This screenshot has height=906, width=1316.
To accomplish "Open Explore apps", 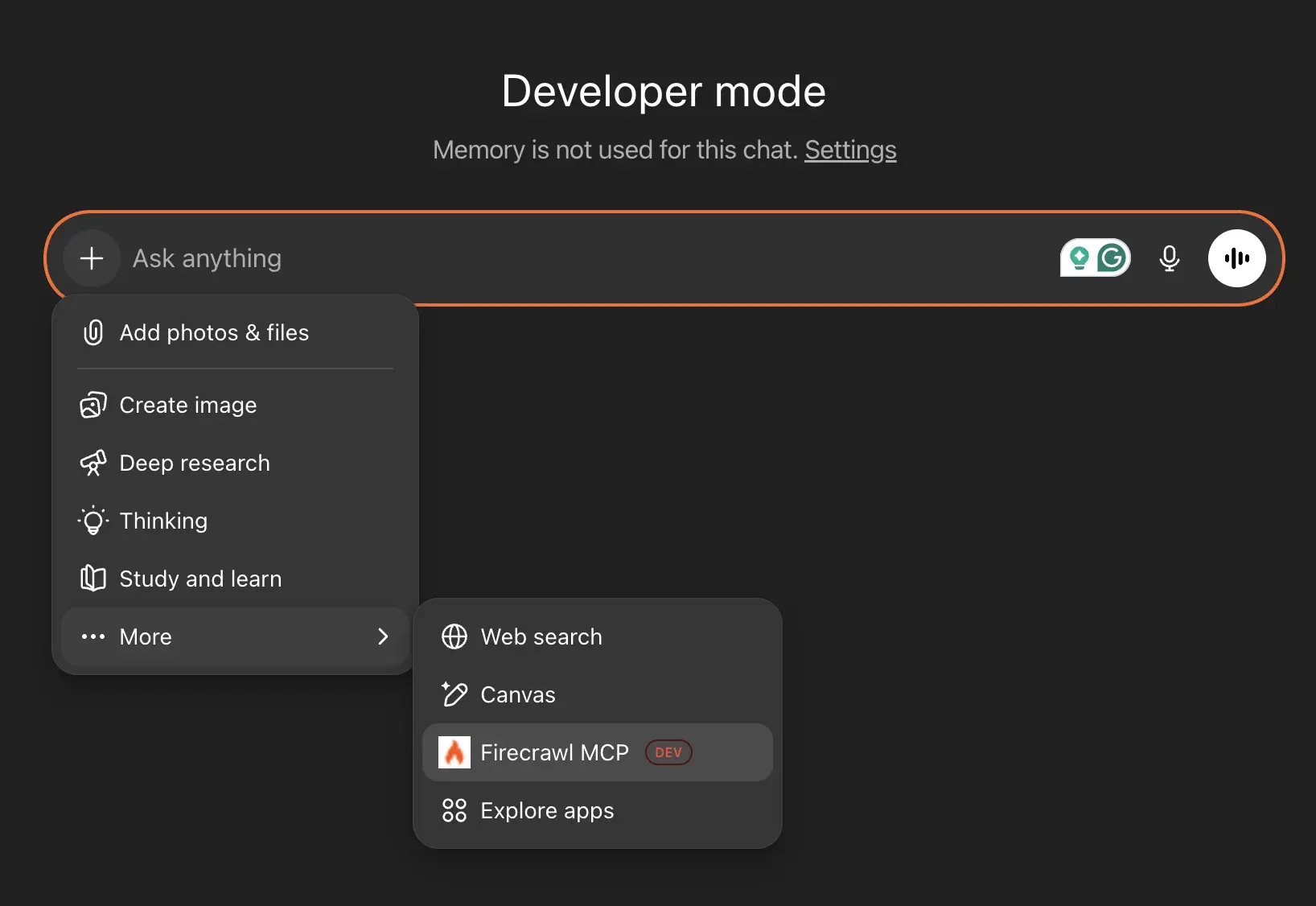I will (597, 810).
